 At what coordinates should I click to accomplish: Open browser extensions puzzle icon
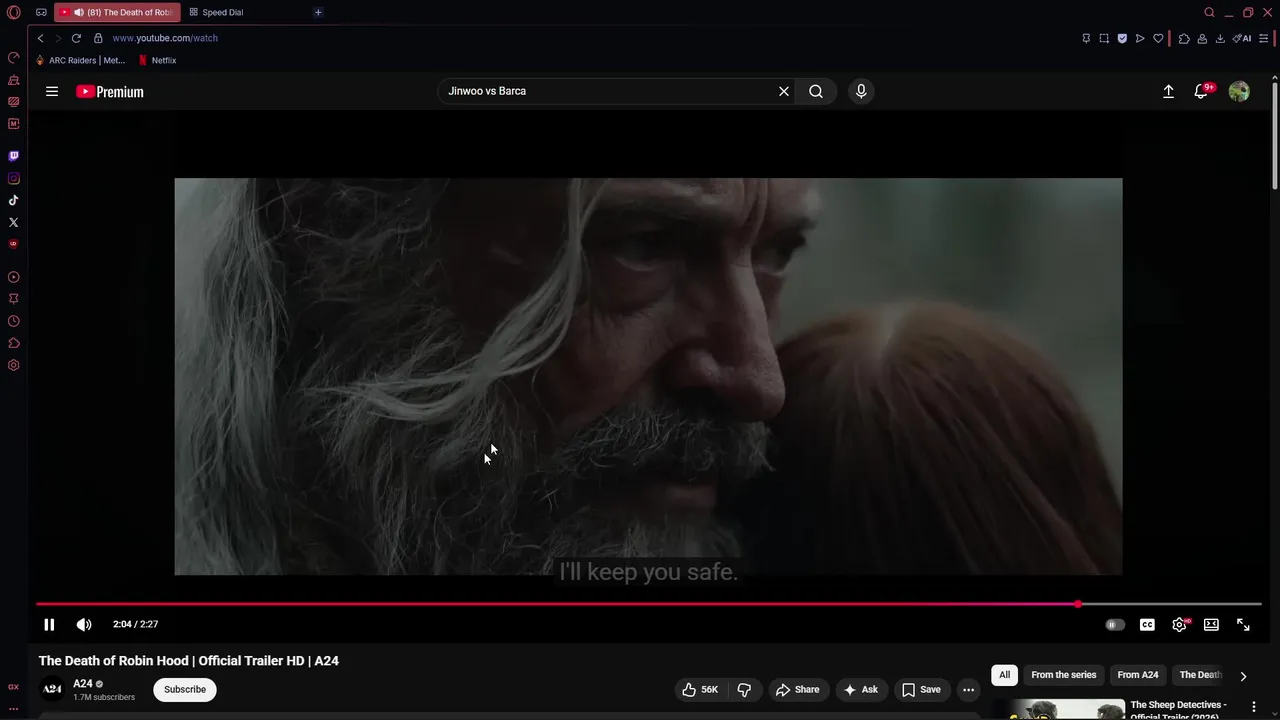[x=1184, y=38]
